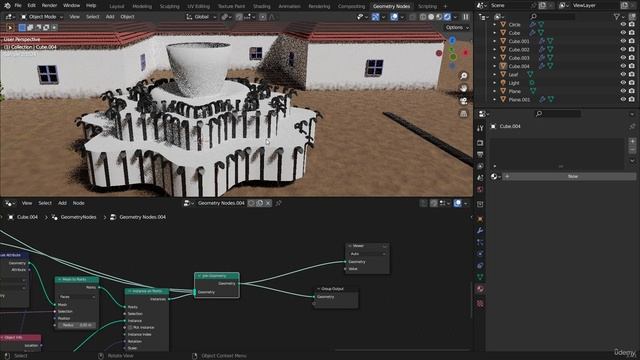Toggle camera view gizmo icon

click(x=464, y=101)
